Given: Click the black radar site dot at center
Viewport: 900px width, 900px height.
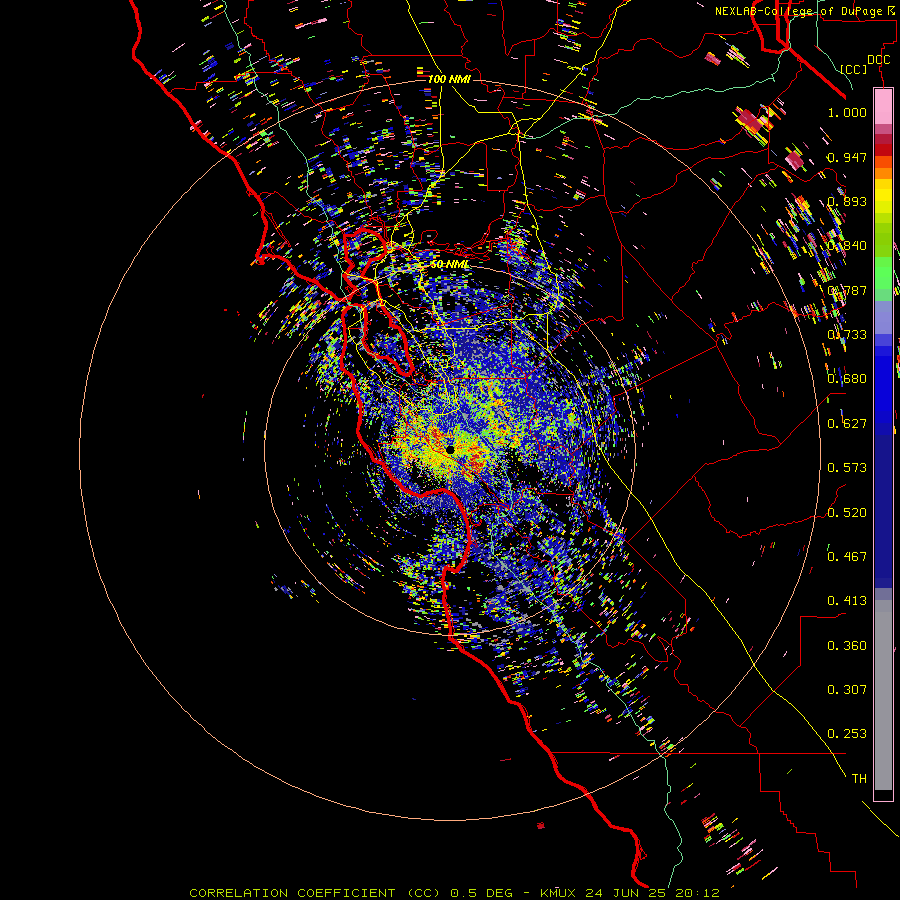Looking at the screenshot, I should 450,450.
